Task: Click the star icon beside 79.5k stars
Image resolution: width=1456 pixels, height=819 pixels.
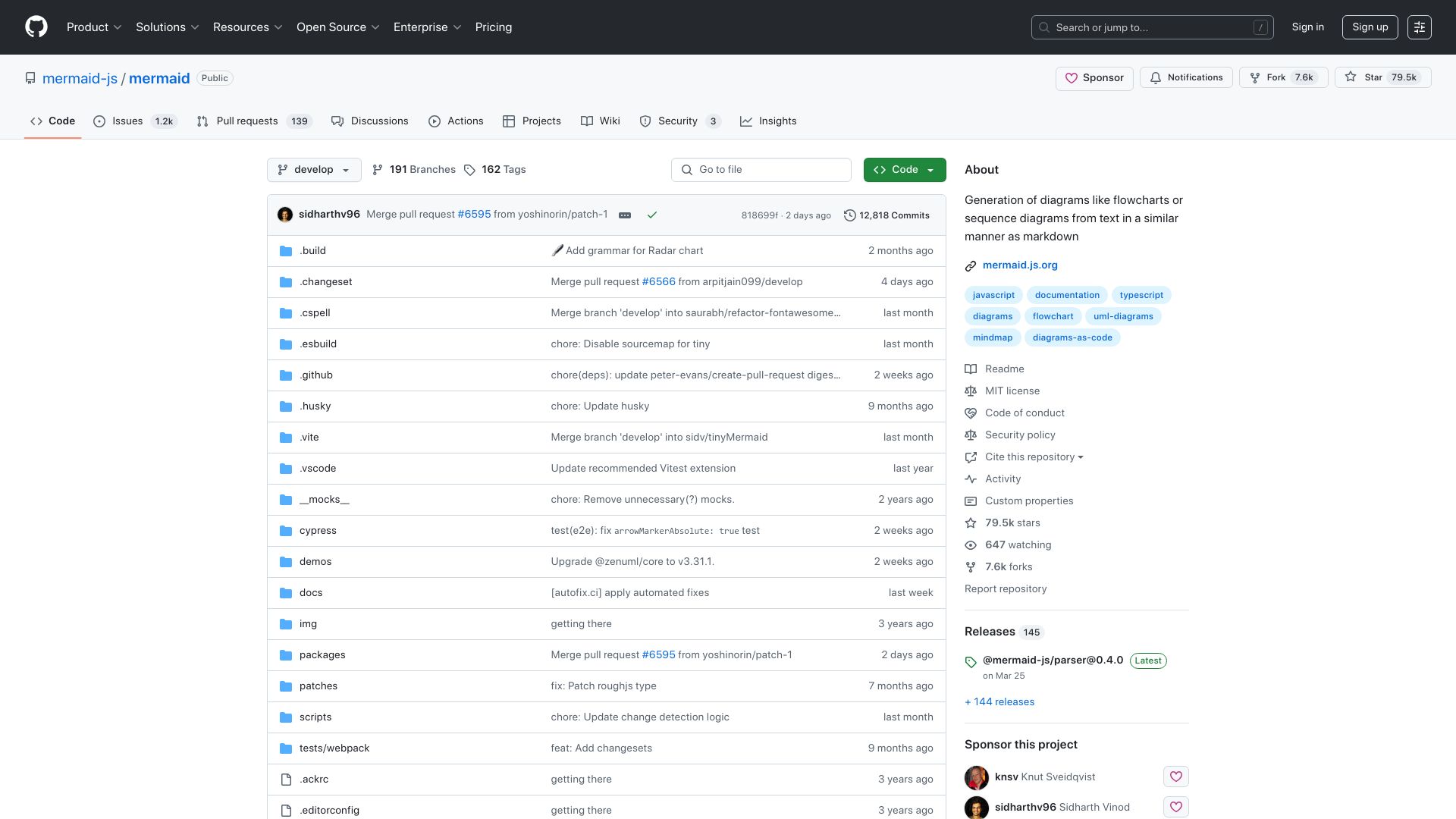Action: 971,523
